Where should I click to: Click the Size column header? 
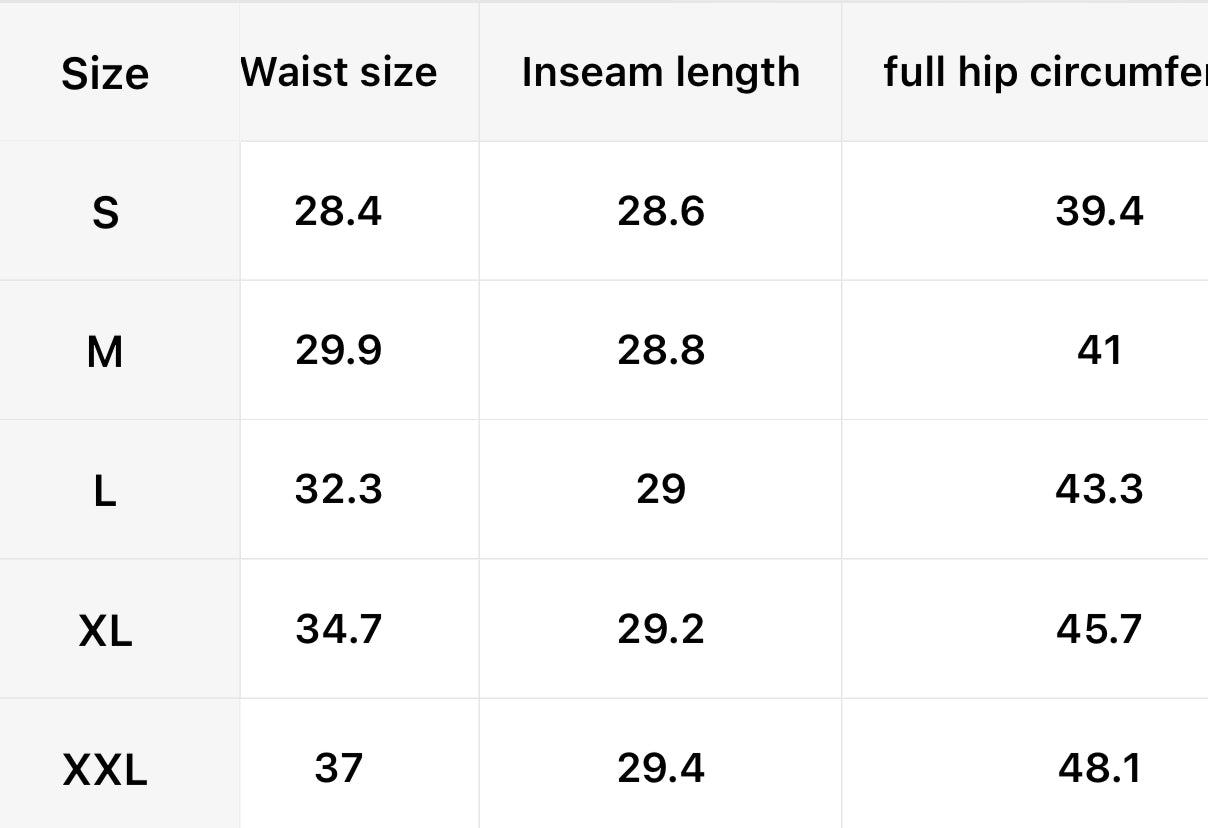(x=105, y=74)
